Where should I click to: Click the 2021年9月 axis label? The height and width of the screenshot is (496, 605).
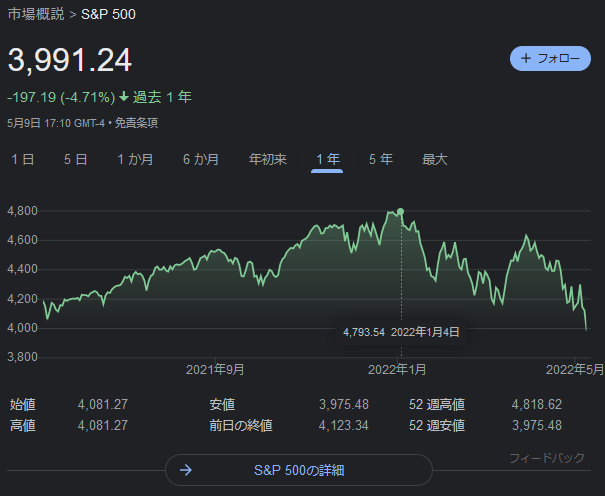pos(215,369)
